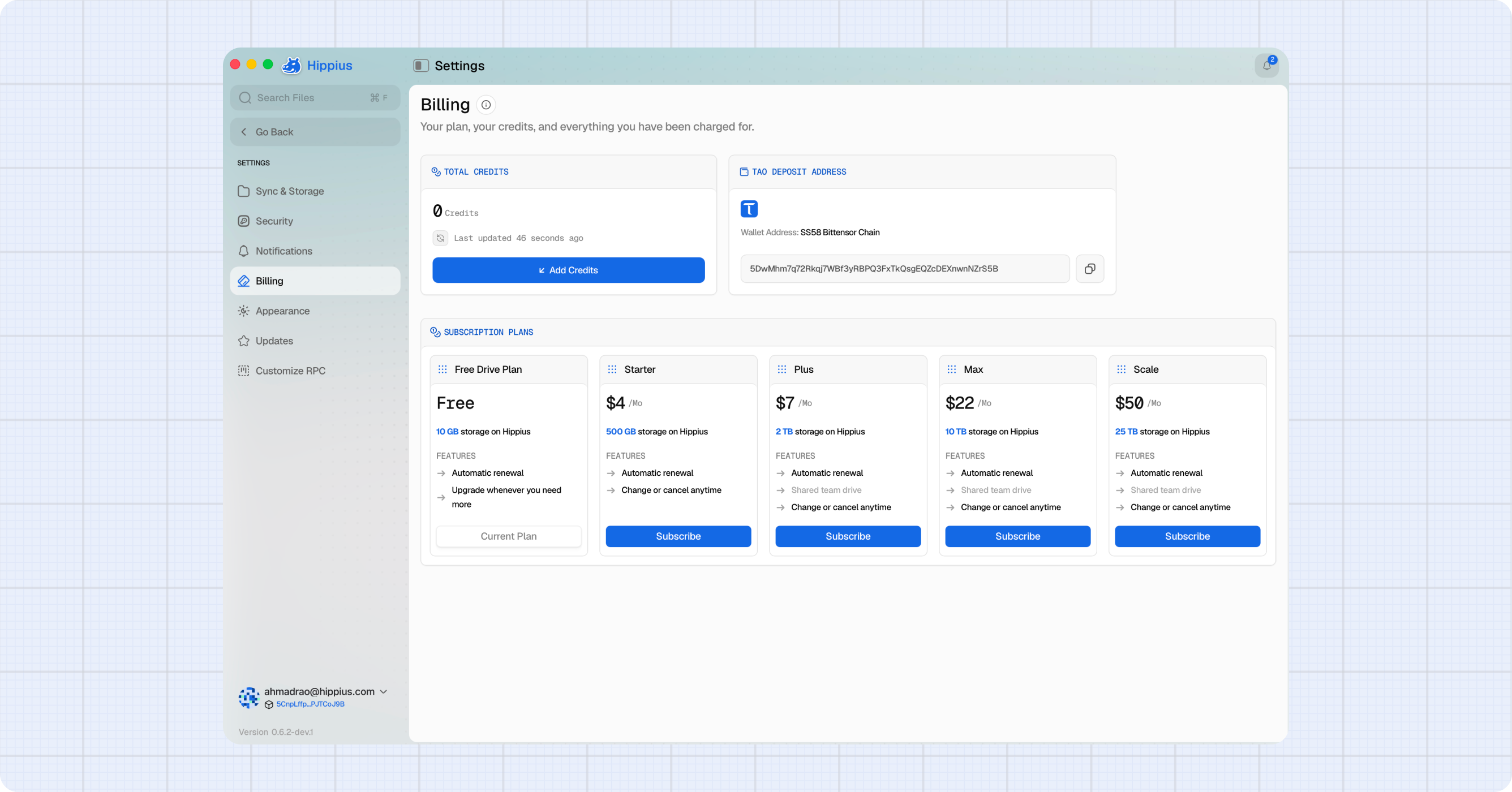Click the refresh credits icon
The height and width of the screenshot is (792, 1512).
(440, 238)
